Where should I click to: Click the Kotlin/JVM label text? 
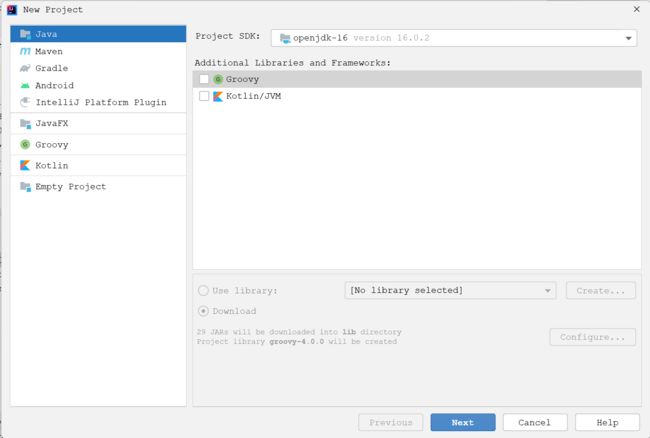coord(253,96)
